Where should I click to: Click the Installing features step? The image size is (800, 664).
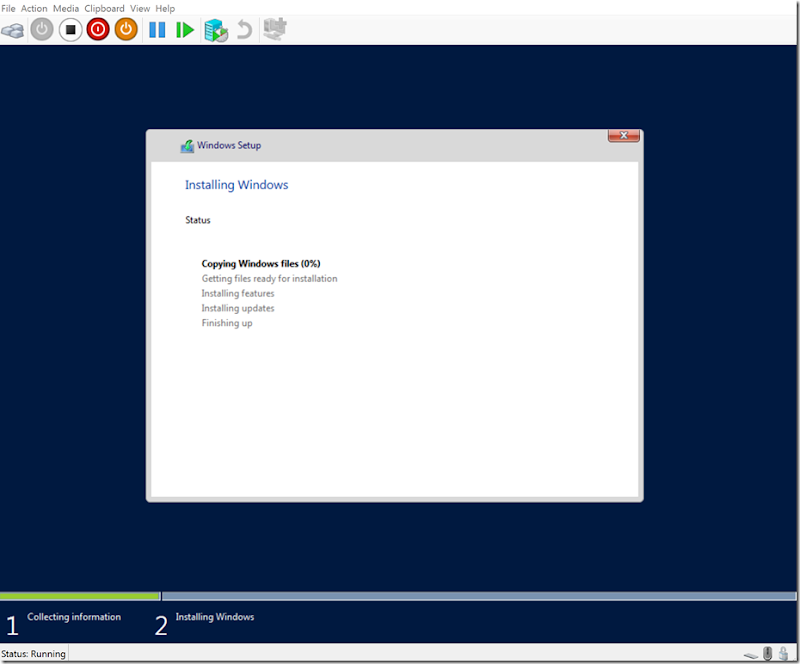pos(238,293)
